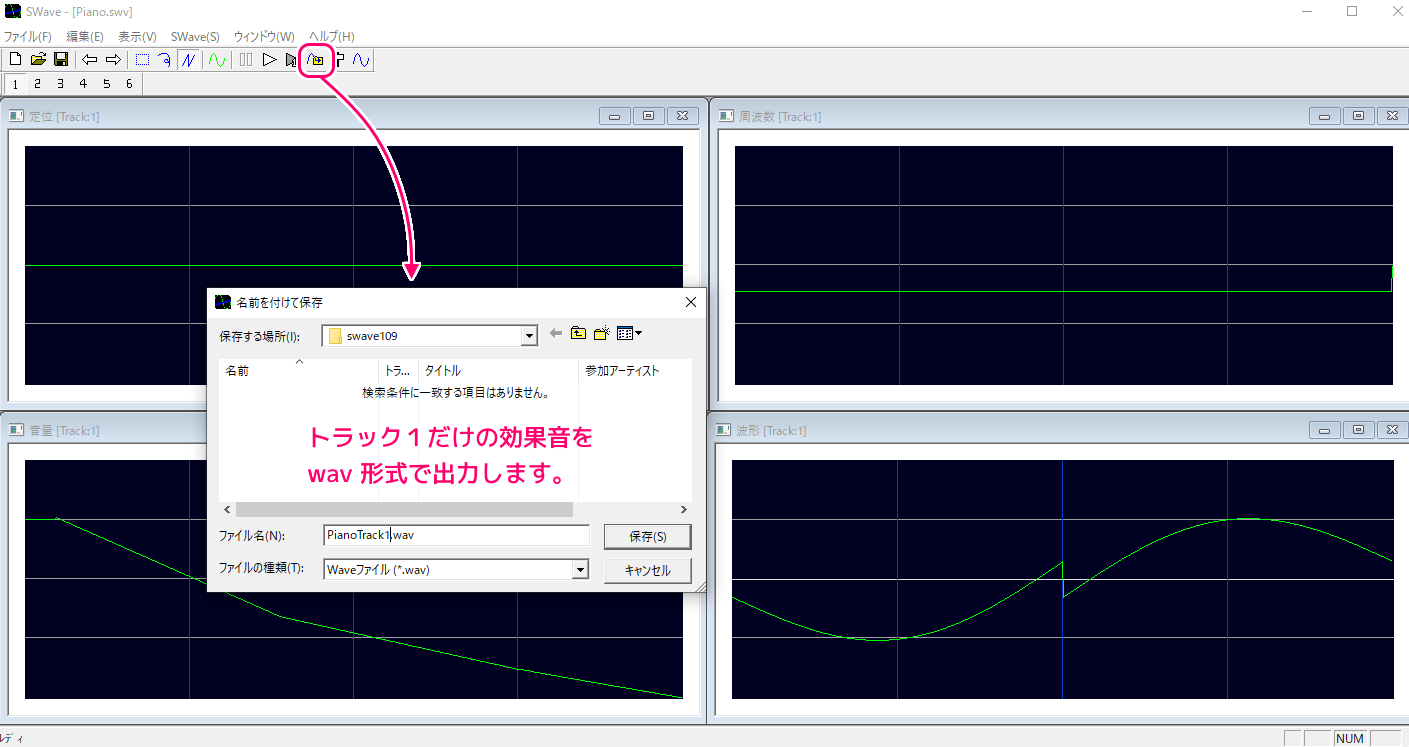Viewport: 1409px width, 747px height.
Task: Click the file list horizontal scrollbar thumb
Action: (x=404, y=509)
